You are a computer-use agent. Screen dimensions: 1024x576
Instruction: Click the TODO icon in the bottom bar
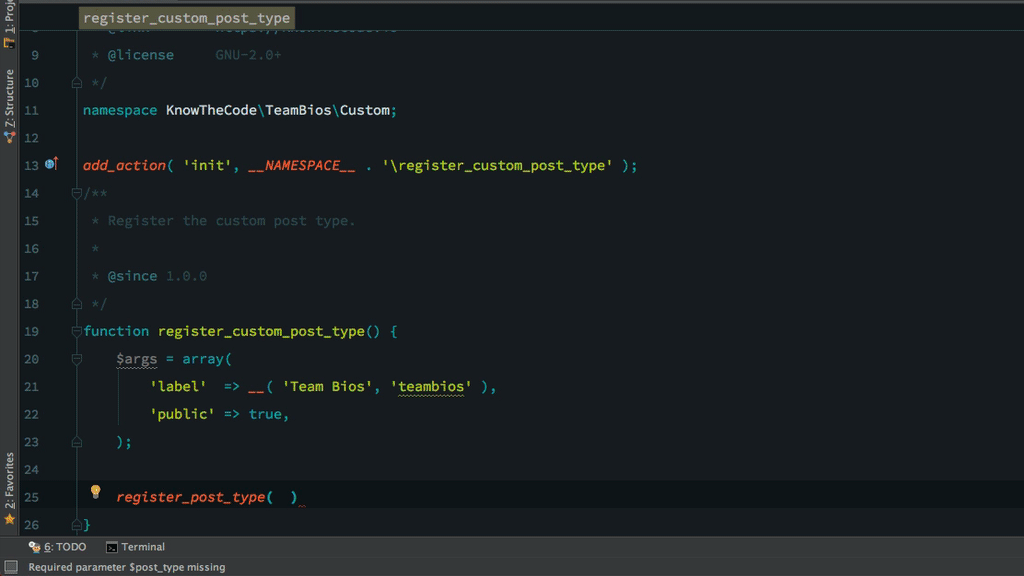point(34,547)
